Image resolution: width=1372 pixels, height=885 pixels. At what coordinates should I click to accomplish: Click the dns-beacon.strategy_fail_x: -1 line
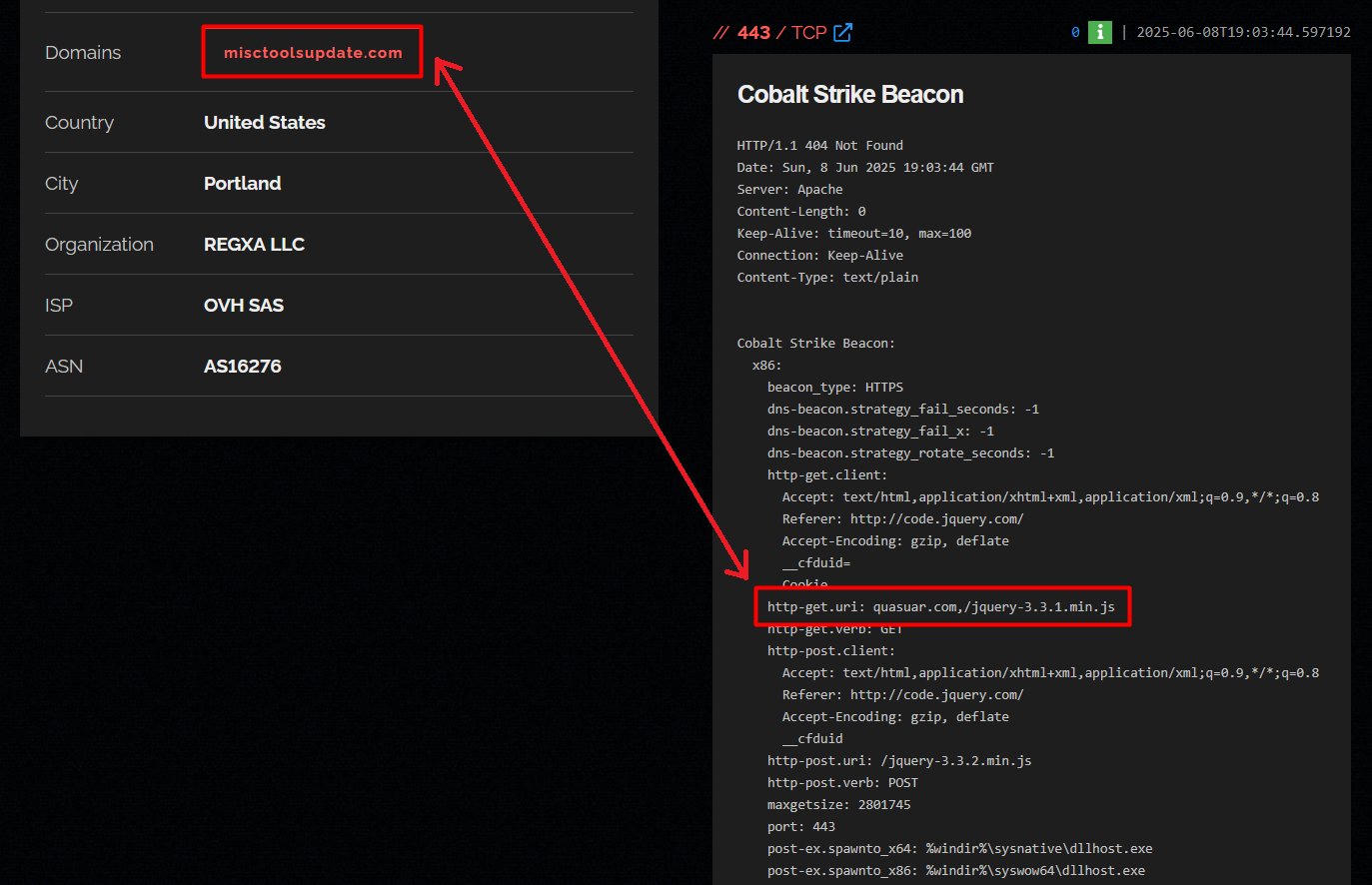coord(880,432)
